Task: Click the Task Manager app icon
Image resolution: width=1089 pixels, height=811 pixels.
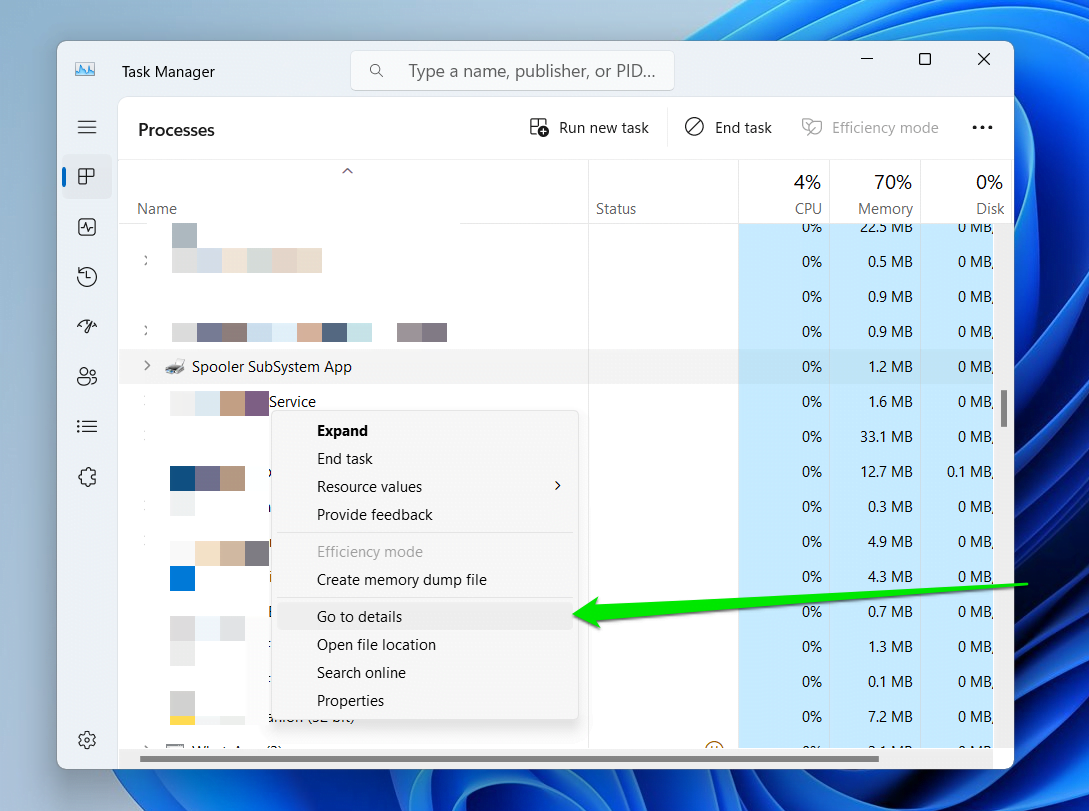Action: tap(85, 70)
